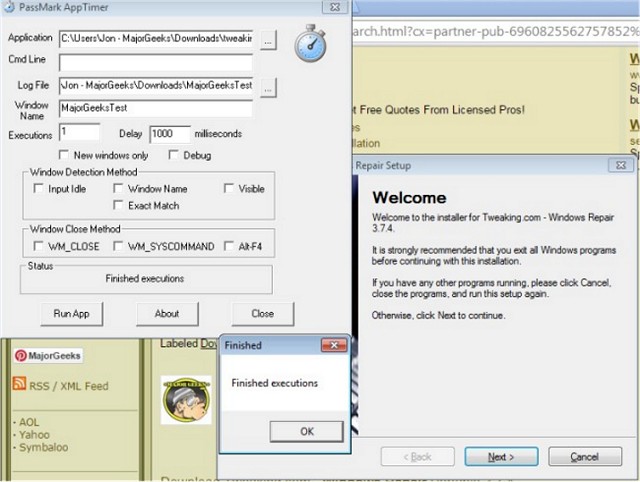Click the 'Finished executions' message in dialog

click(x=275, y=383)
